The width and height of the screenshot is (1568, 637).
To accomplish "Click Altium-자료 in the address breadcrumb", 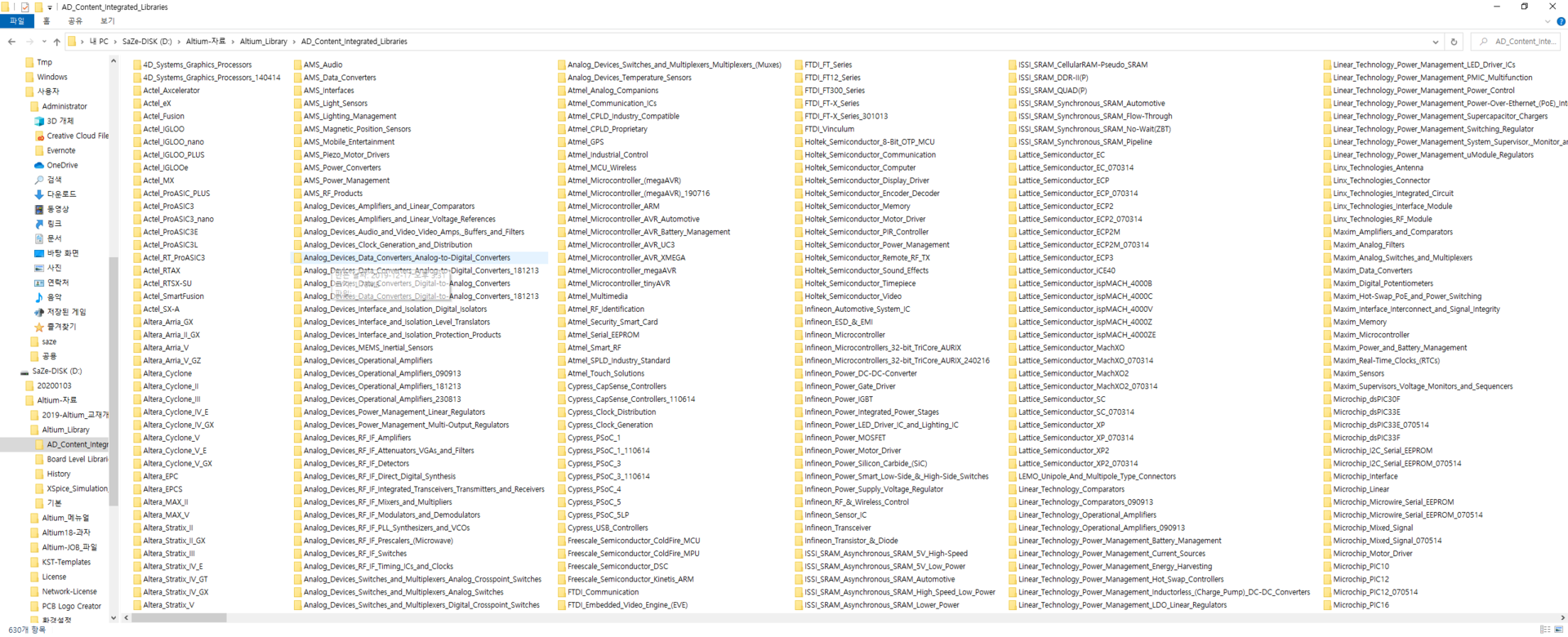I will coord(205,41).
